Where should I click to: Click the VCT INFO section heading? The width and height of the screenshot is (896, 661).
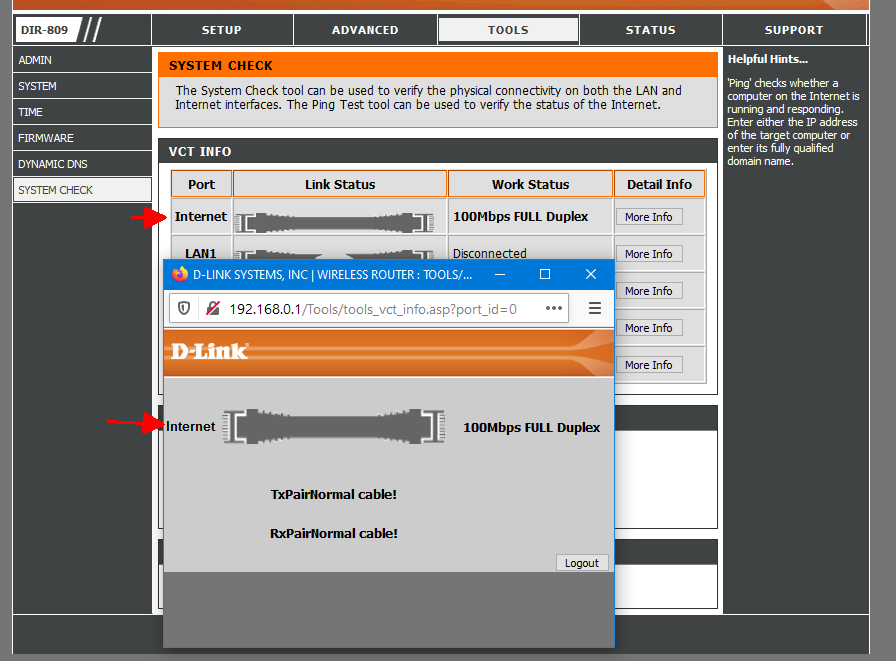tap(200, 151)
